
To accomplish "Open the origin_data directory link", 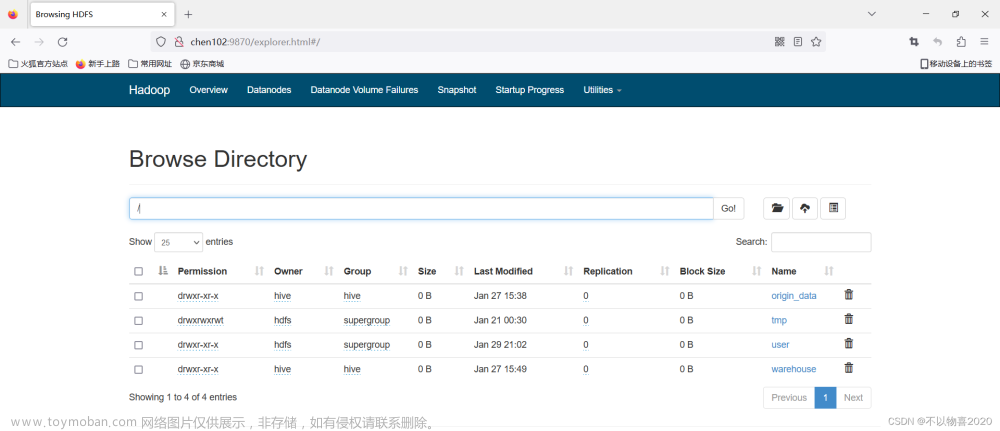I will point(793,296).
